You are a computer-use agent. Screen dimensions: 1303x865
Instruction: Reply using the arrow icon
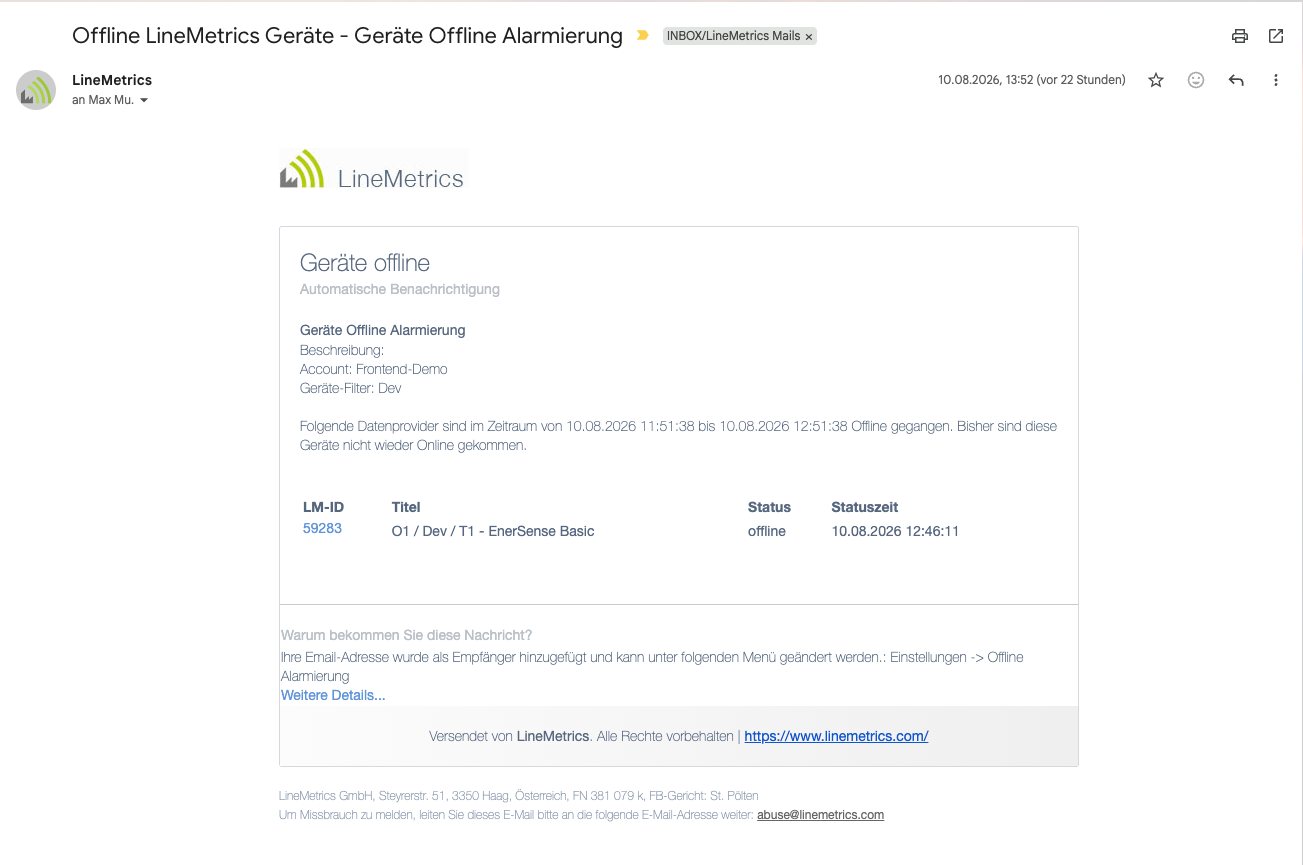coord(1236,80)
